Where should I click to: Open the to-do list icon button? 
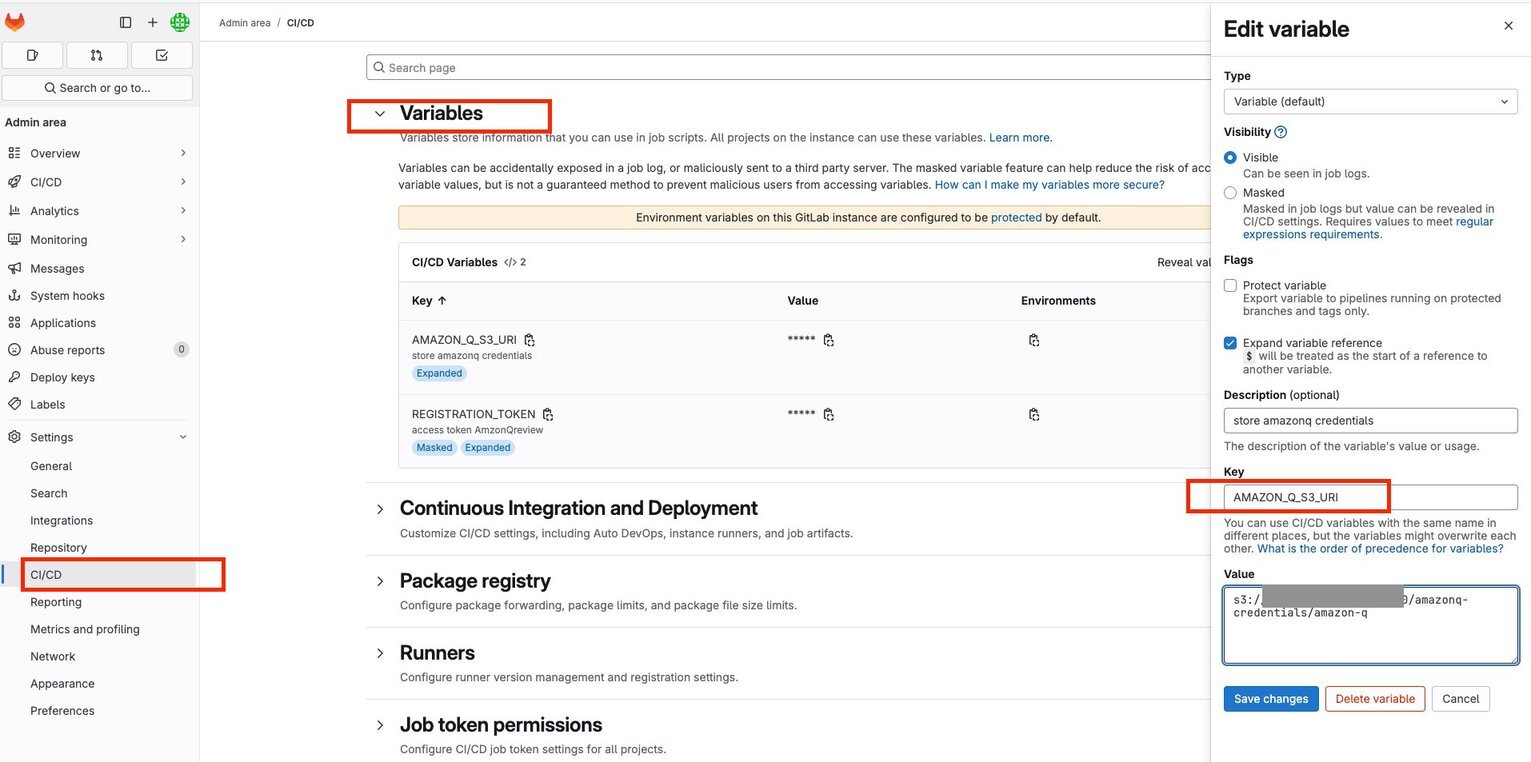[x=162, y=55]
